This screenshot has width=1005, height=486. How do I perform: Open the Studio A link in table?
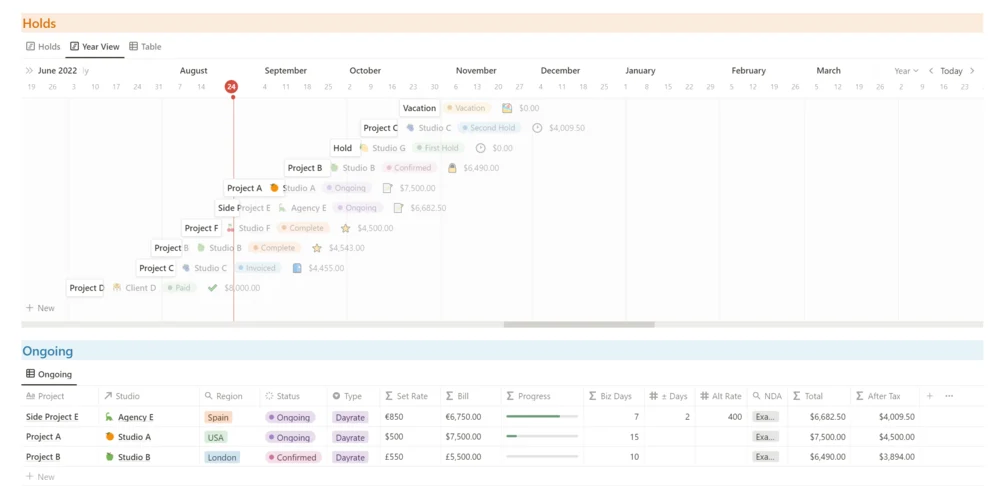[x=128, y=437]
